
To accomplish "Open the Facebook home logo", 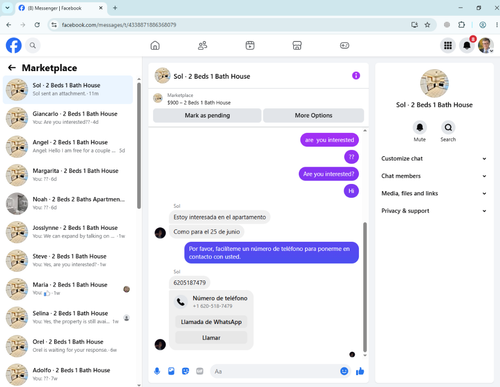I will (x=14, y=45).
